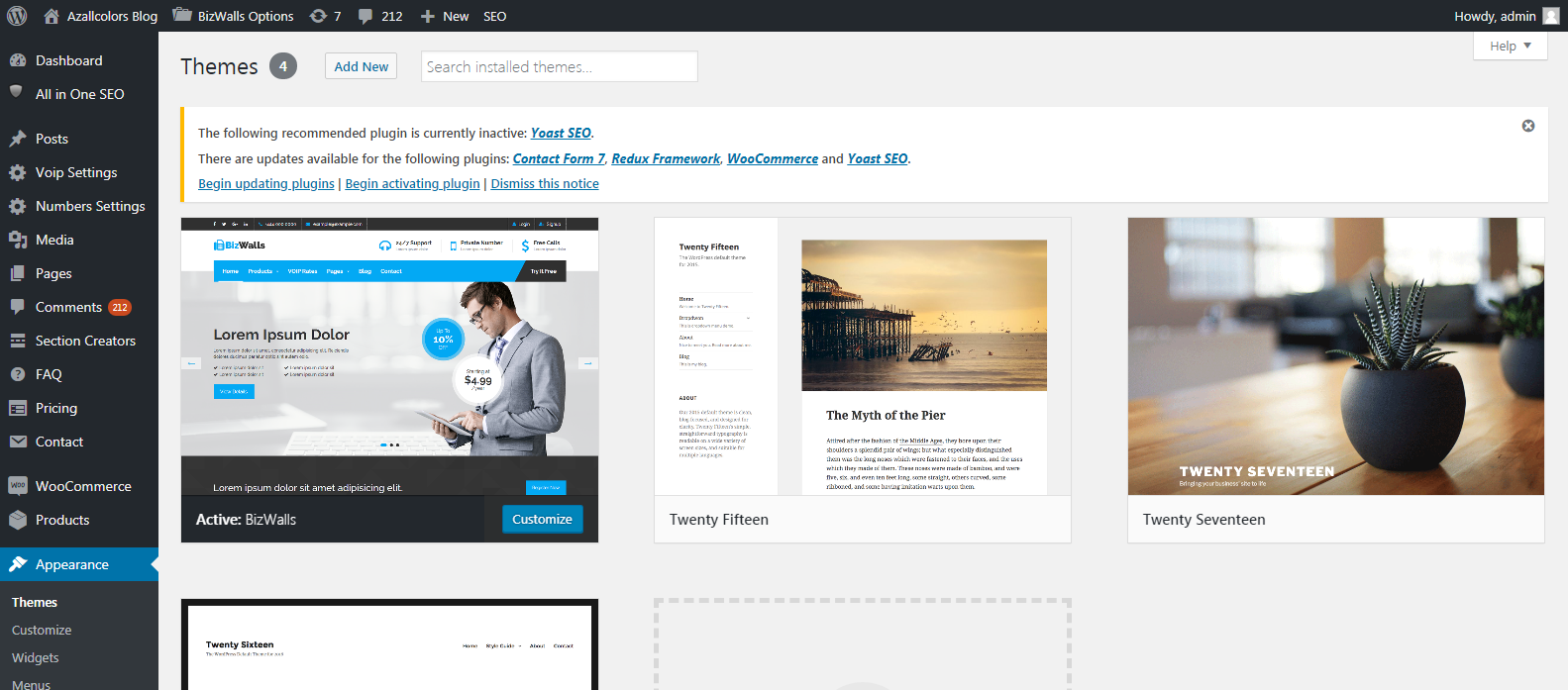Image resolution: width=1568 pixels, height=690 pixels.
Task: Open comments bubble icon in admin bar
Action: (366, 16)
